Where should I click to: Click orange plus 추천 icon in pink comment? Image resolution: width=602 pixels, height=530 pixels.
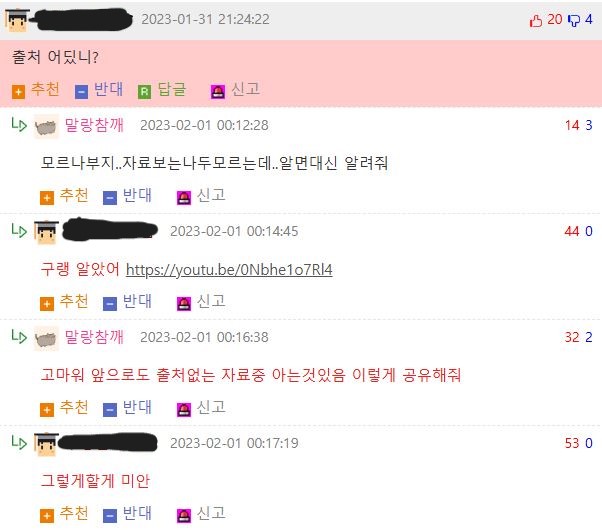click(x=18, y=92)
